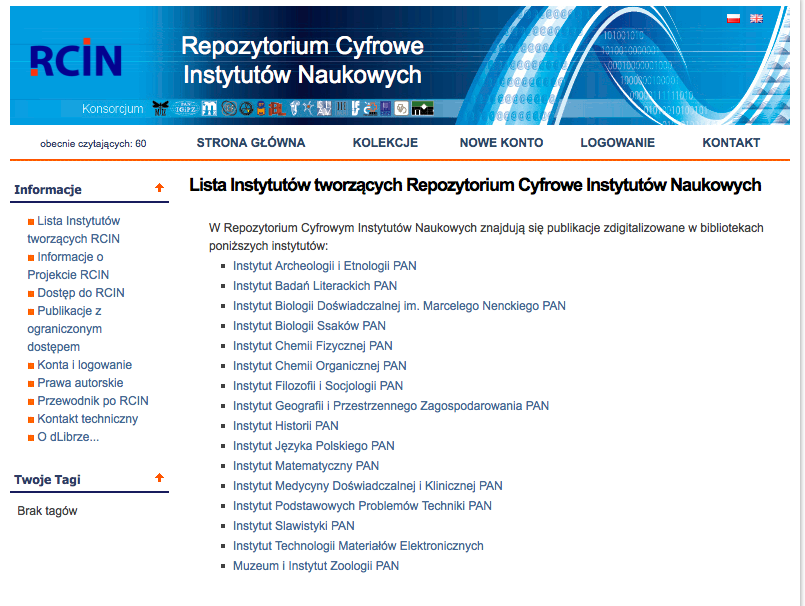Screen dimensions: 805x606
Task: Open Instytut Geografii i Przestrzennego Zagospodarowania
Action: (x=391, y=406)
